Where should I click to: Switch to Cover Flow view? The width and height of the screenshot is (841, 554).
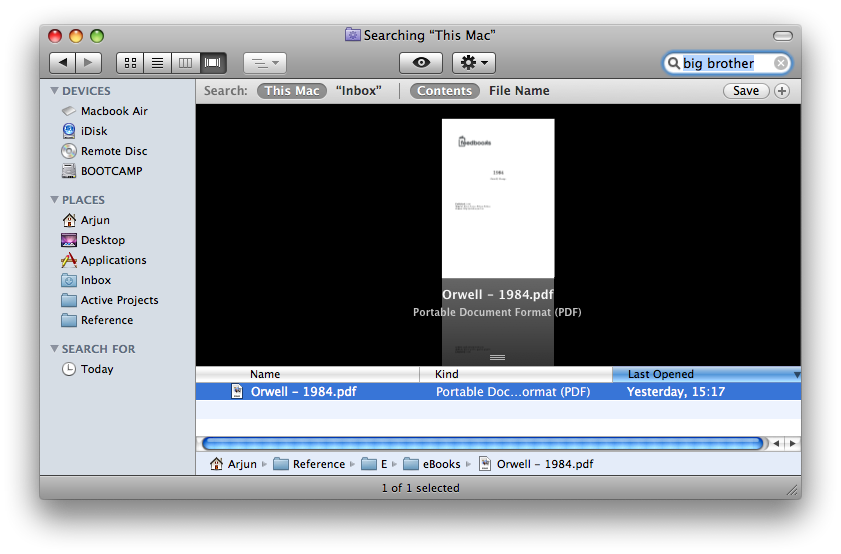pos(213,63)
